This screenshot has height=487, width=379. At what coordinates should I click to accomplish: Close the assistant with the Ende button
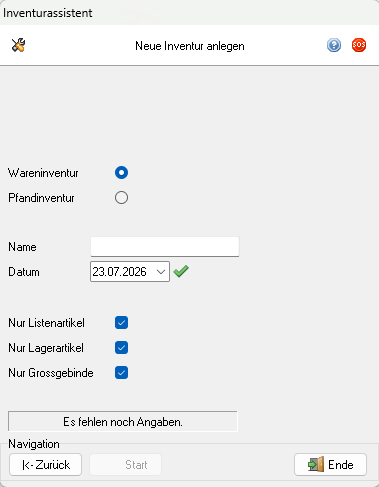coord(330,465)
